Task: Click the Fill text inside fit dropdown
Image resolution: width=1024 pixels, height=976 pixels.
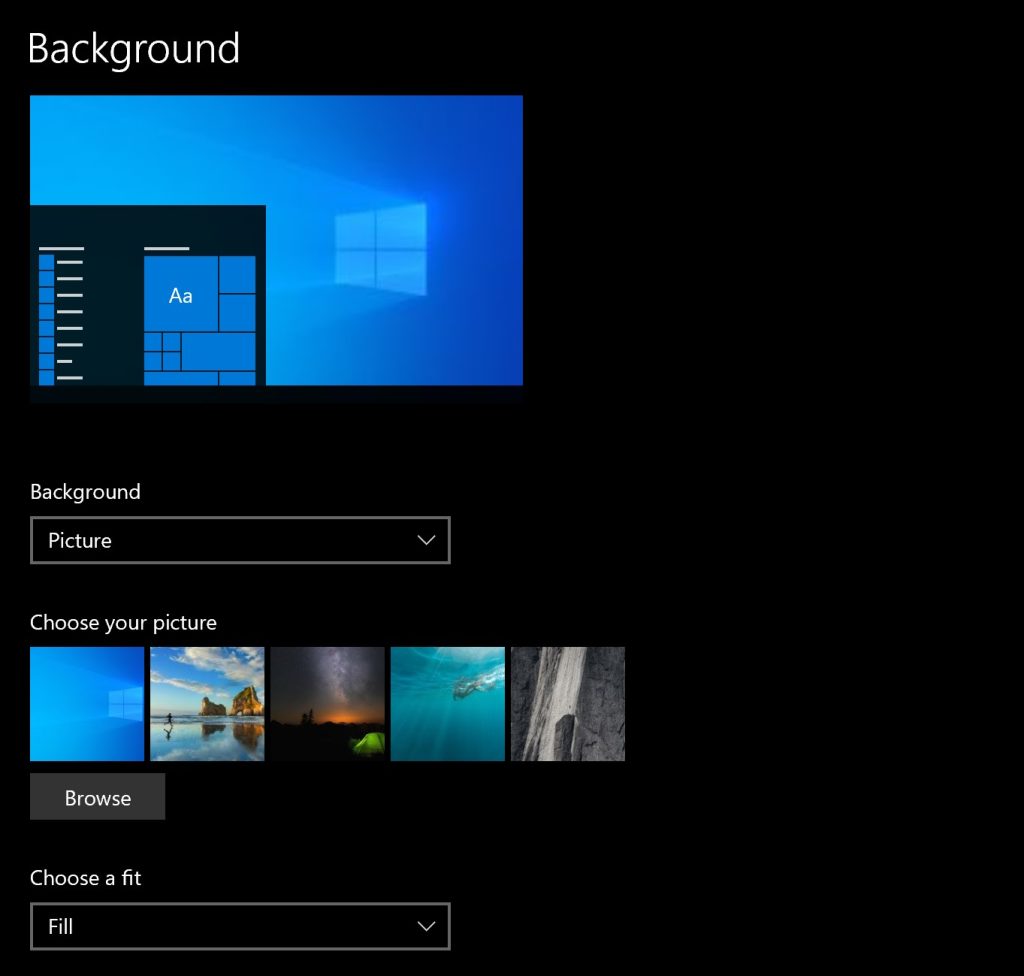Action: [x=61, y=926]
